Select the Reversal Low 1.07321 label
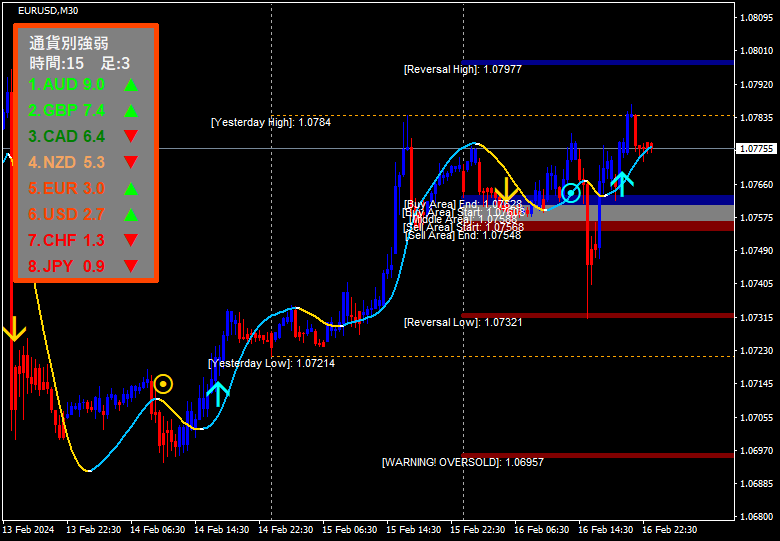Screen dimensions: 780x541 pos(462,323)
